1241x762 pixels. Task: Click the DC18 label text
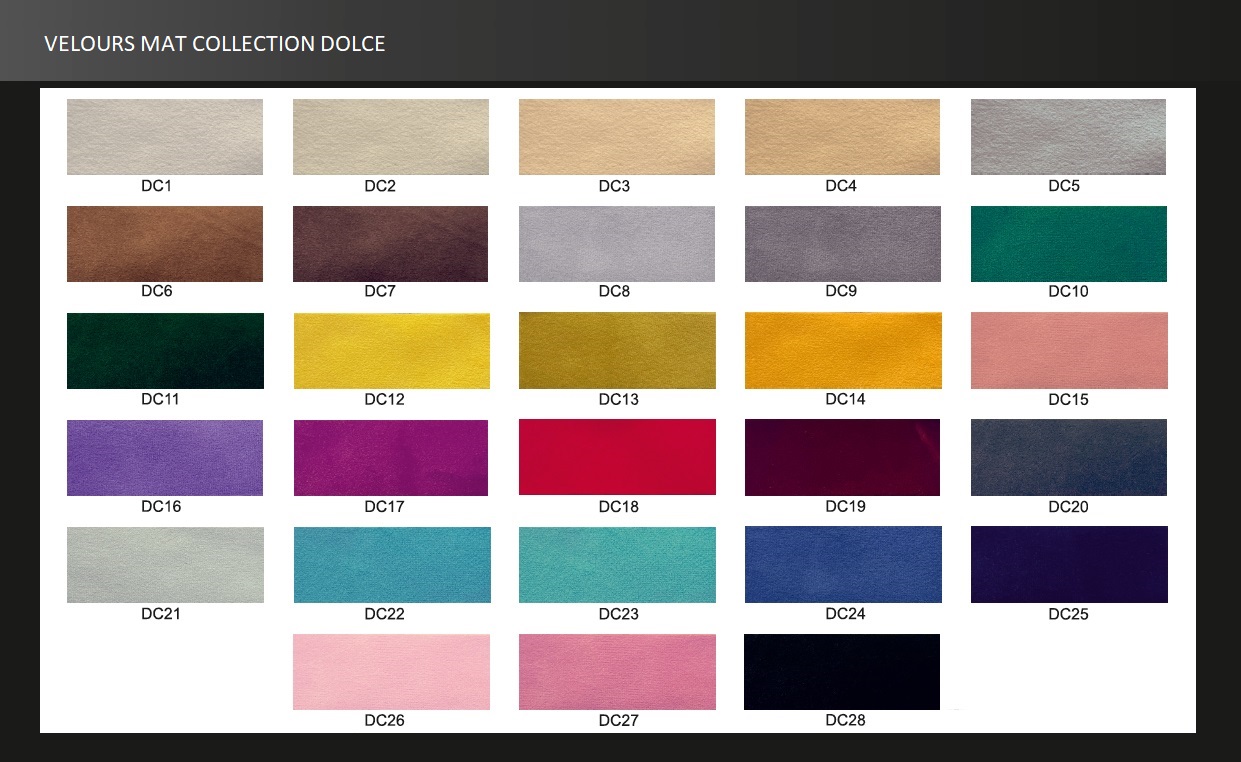618,507
